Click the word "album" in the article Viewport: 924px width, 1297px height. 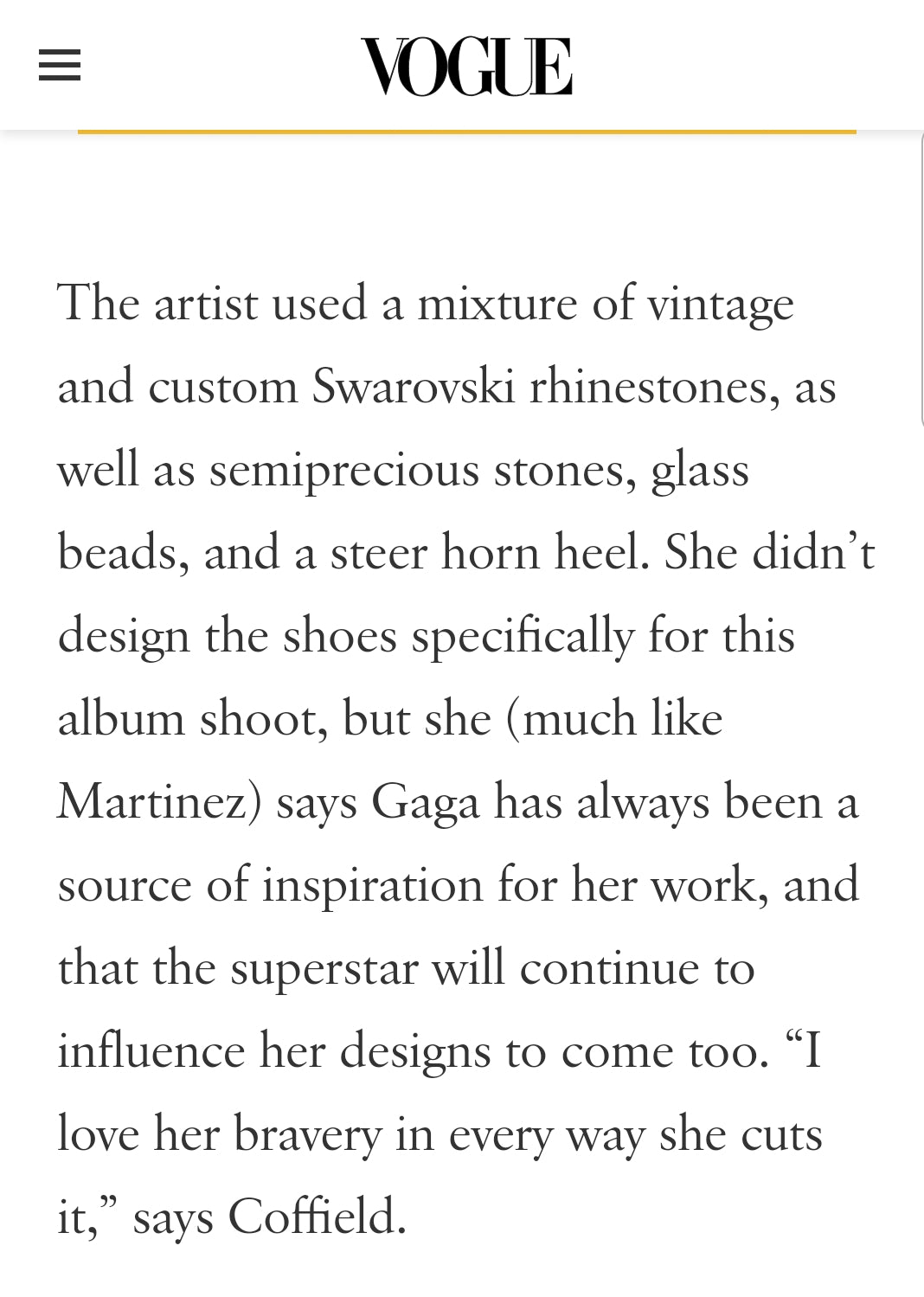pyautogui.click(x=121, y=719)
